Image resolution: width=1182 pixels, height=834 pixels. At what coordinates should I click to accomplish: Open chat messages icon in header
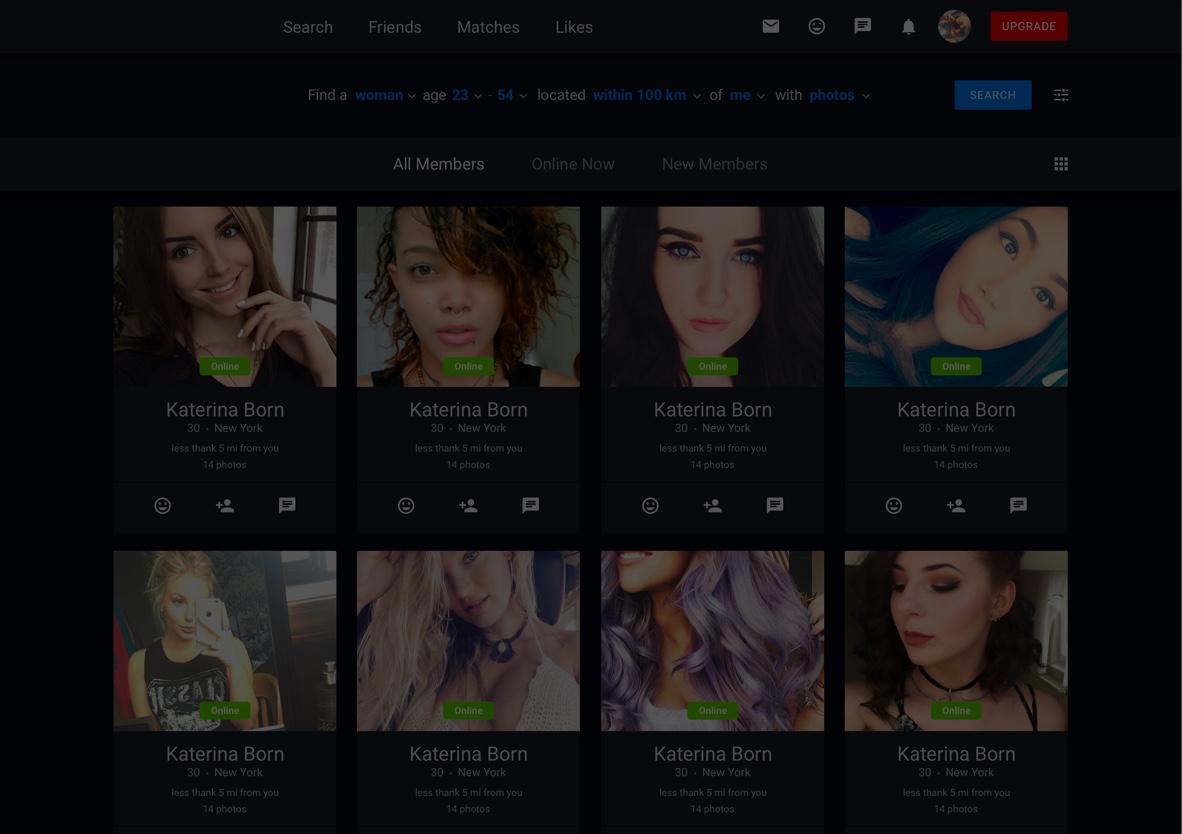pyautogui.click(x=862, y=27)
